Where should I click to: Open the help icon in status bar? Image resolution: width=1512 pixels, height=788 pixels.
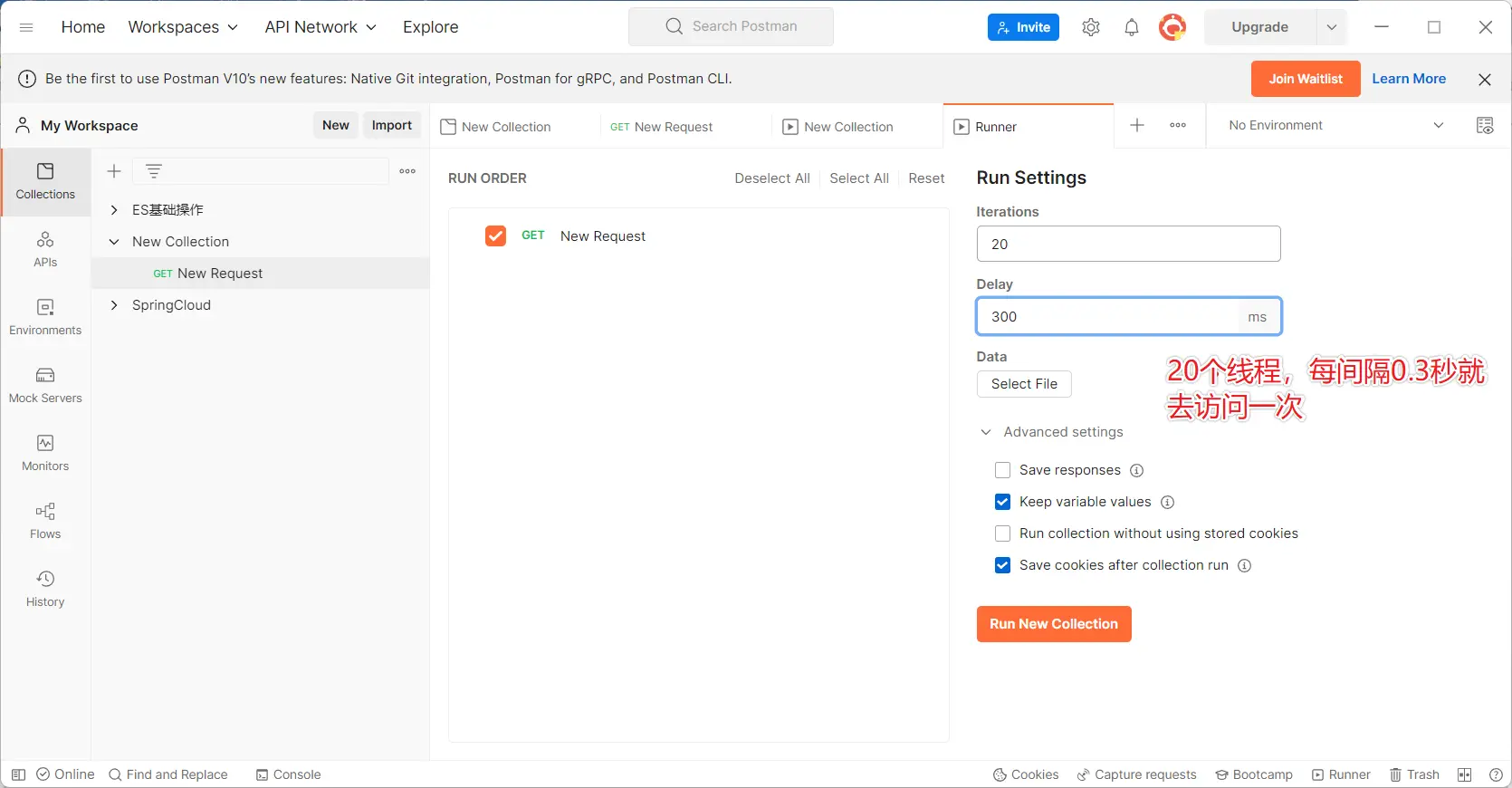[x=1496, y=774]
